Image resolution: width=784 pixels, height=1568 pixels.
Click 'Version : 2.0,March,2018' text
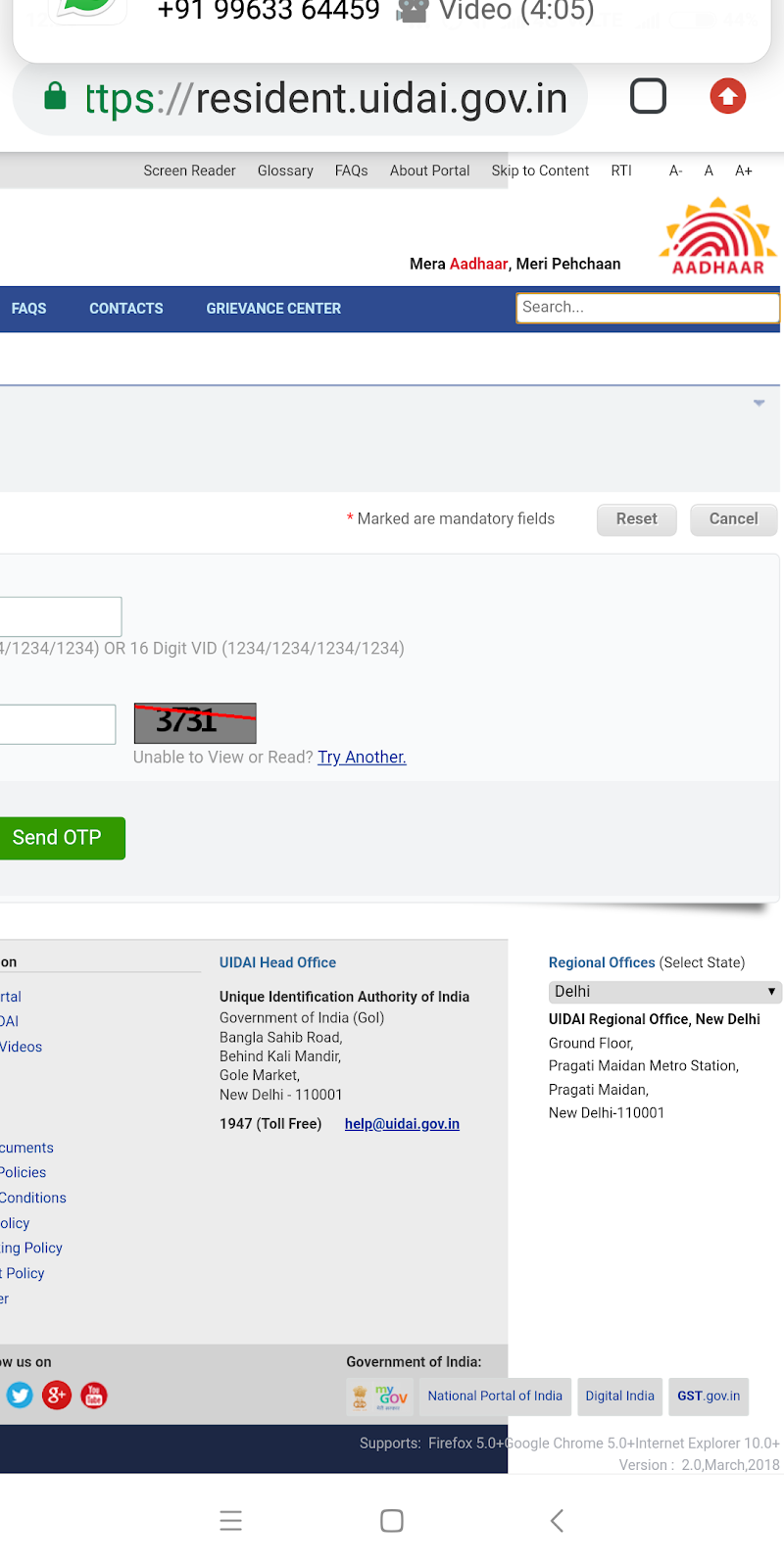(700, 1465)
